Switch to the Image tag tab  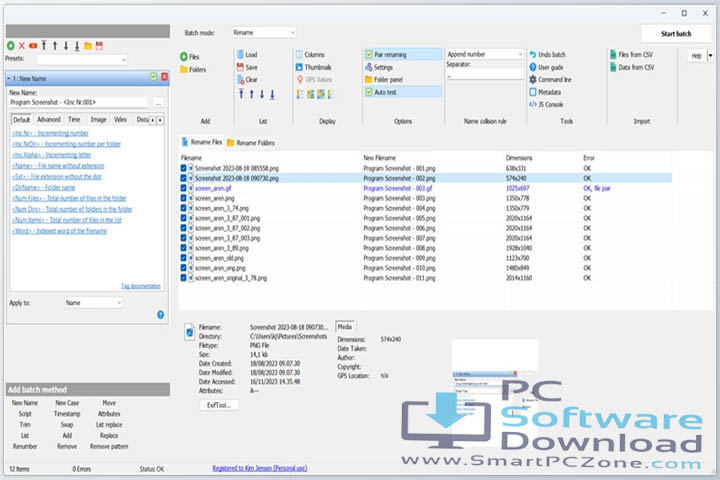(98, 119)
